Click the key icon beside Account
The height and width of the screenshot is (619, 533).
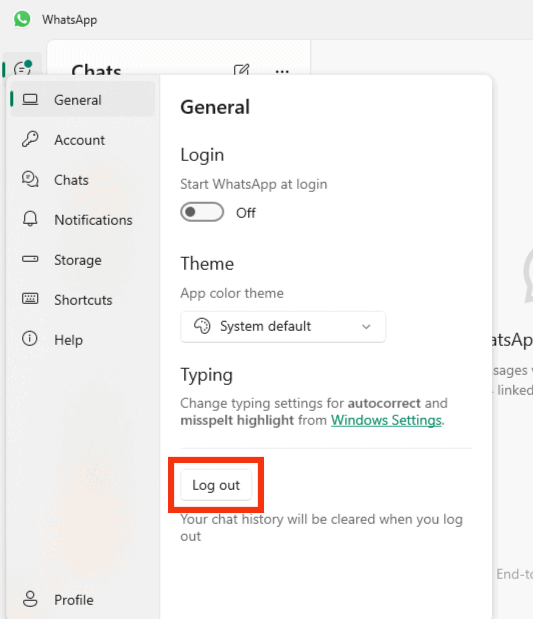click(x=30, y=139)
